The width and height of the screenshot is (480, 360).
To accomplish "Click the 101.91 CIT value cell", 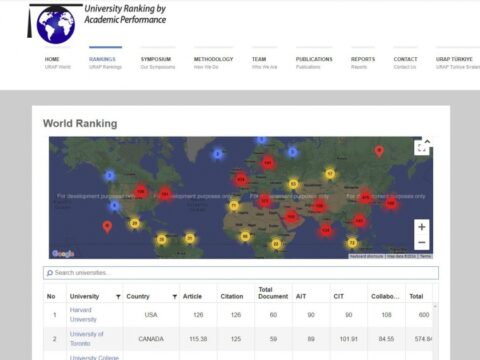I will pos(349,339).
